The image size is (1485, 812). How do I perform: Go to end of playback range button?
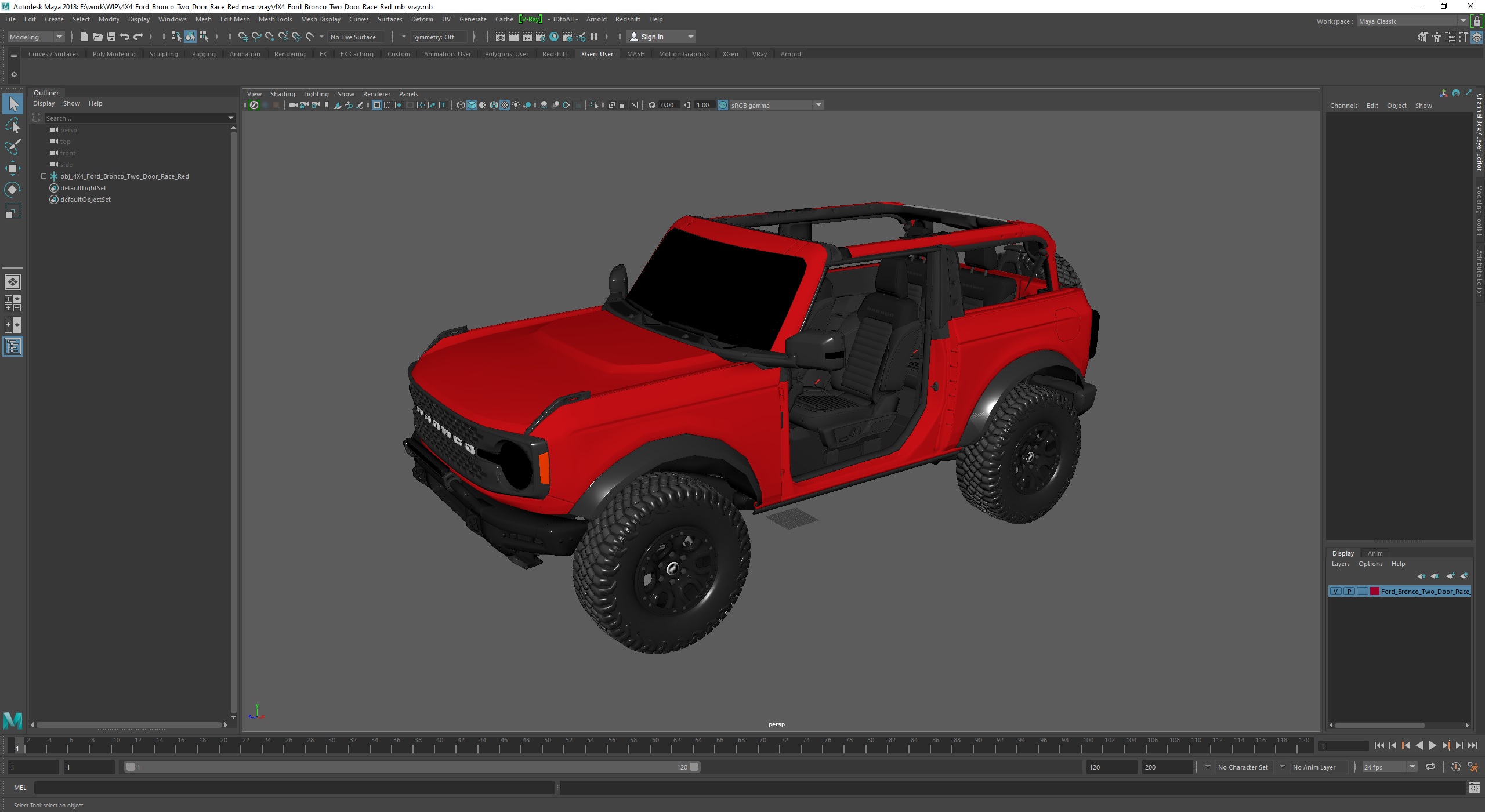coord(1473,745)
